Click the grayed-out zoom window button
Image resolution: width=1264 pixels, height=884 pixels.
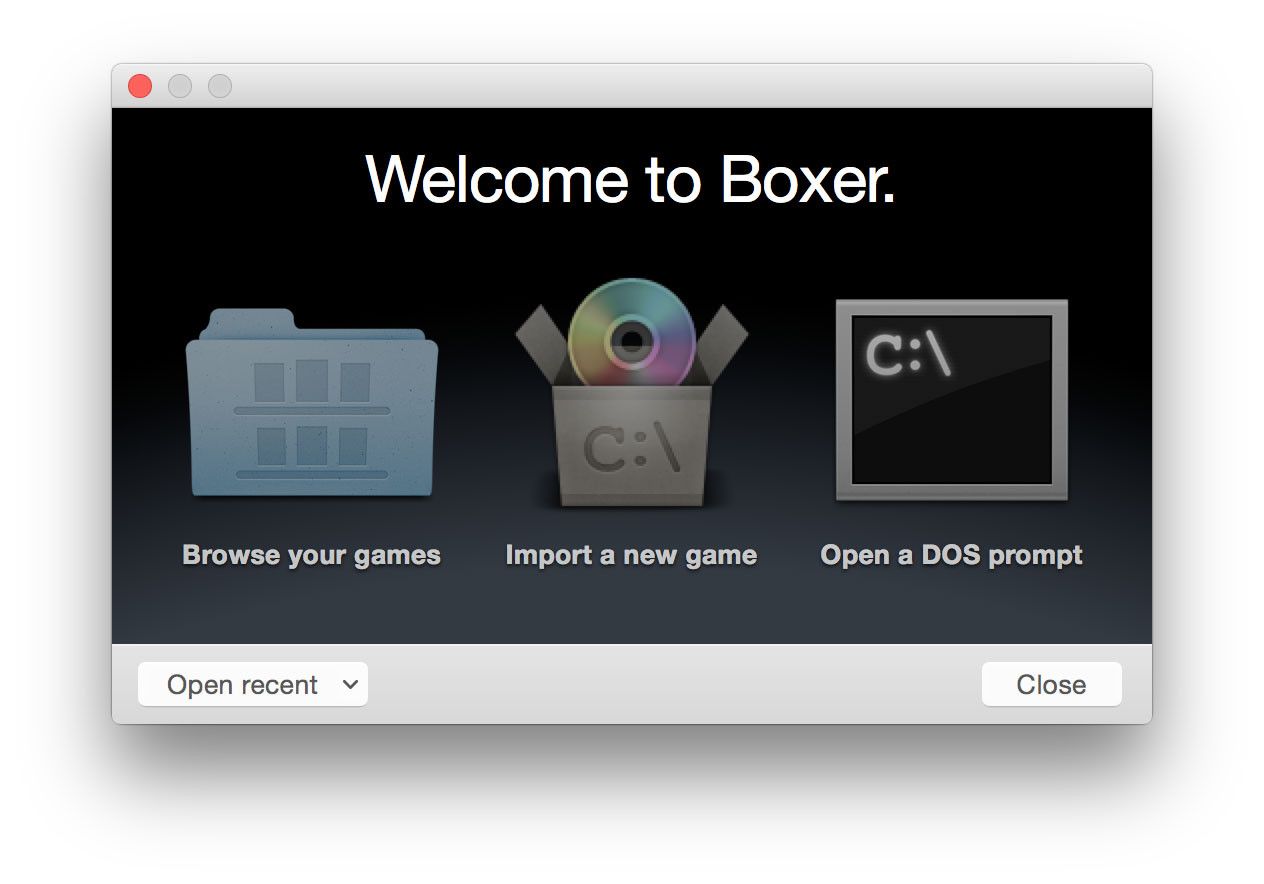coord(220,87)
